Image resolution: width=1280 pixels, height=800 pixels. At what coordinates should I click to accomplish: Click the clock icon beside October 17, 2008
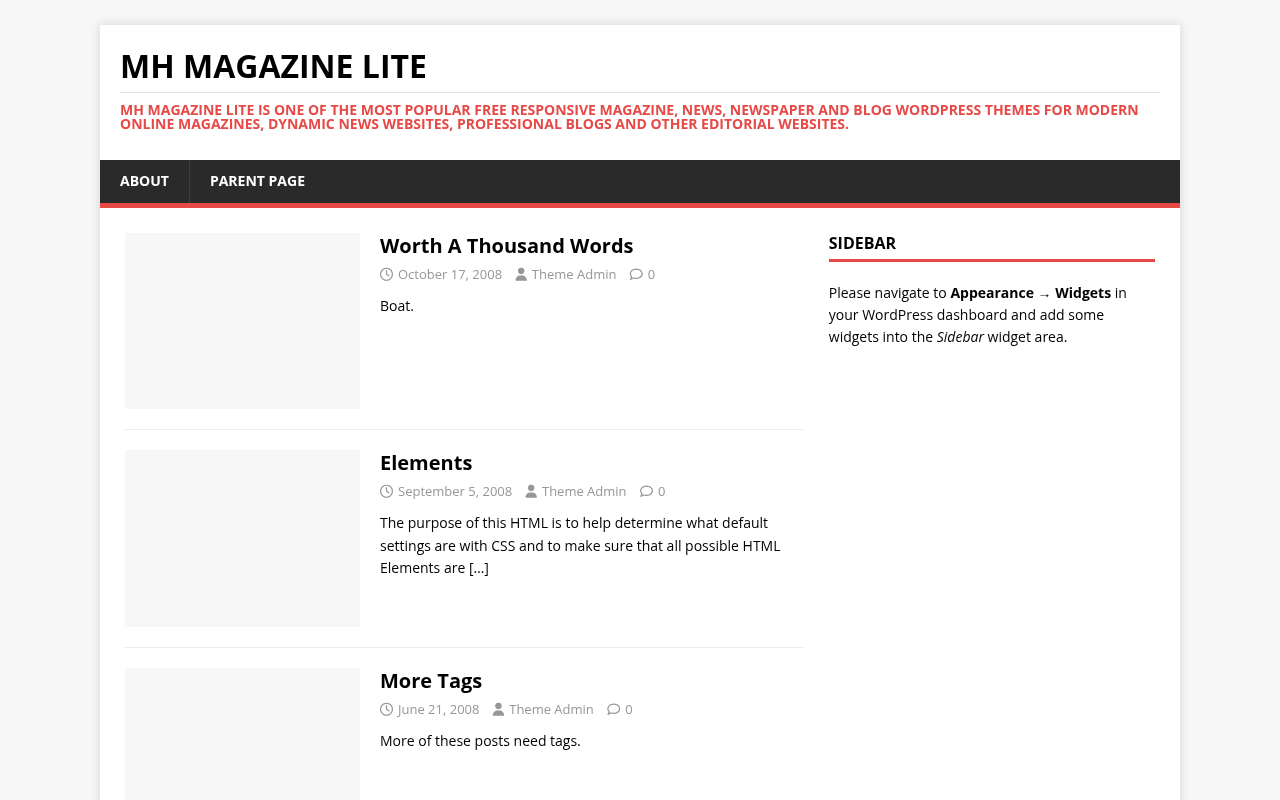[386, 274]
